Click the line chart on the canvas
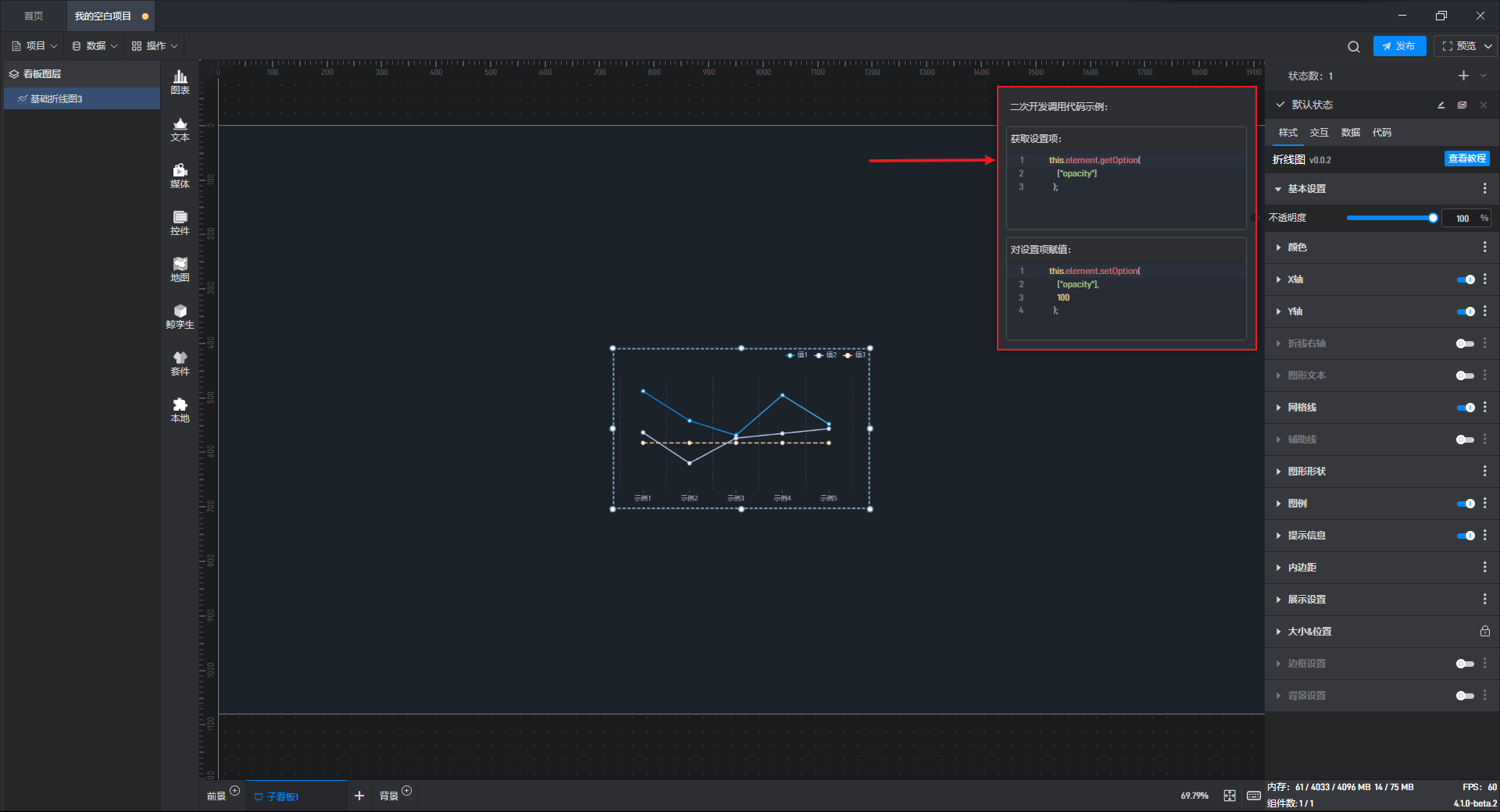Screen dimensions: 1500x812 [x=741, y=429]
